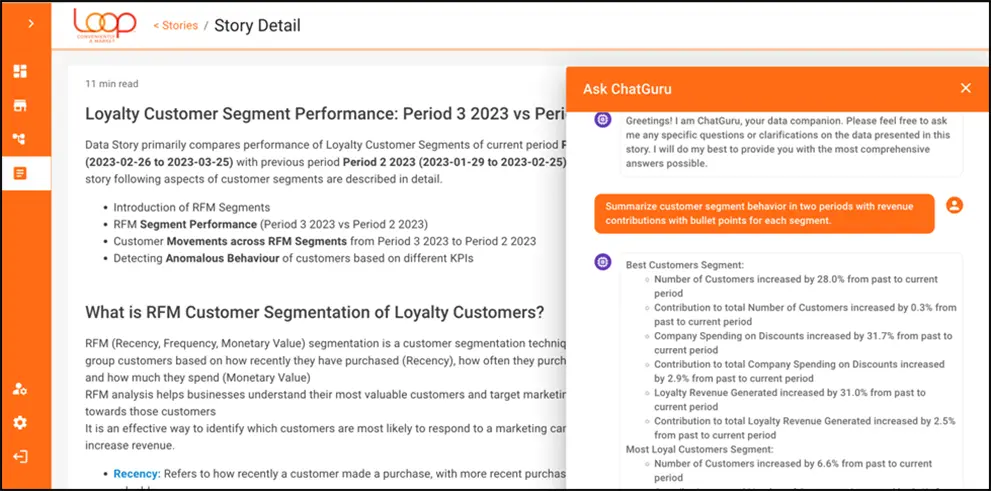This screenshot has height=491, width=991.
Task: Select the hierarchy nodes icon in sidebar
Action: point(20,139)
